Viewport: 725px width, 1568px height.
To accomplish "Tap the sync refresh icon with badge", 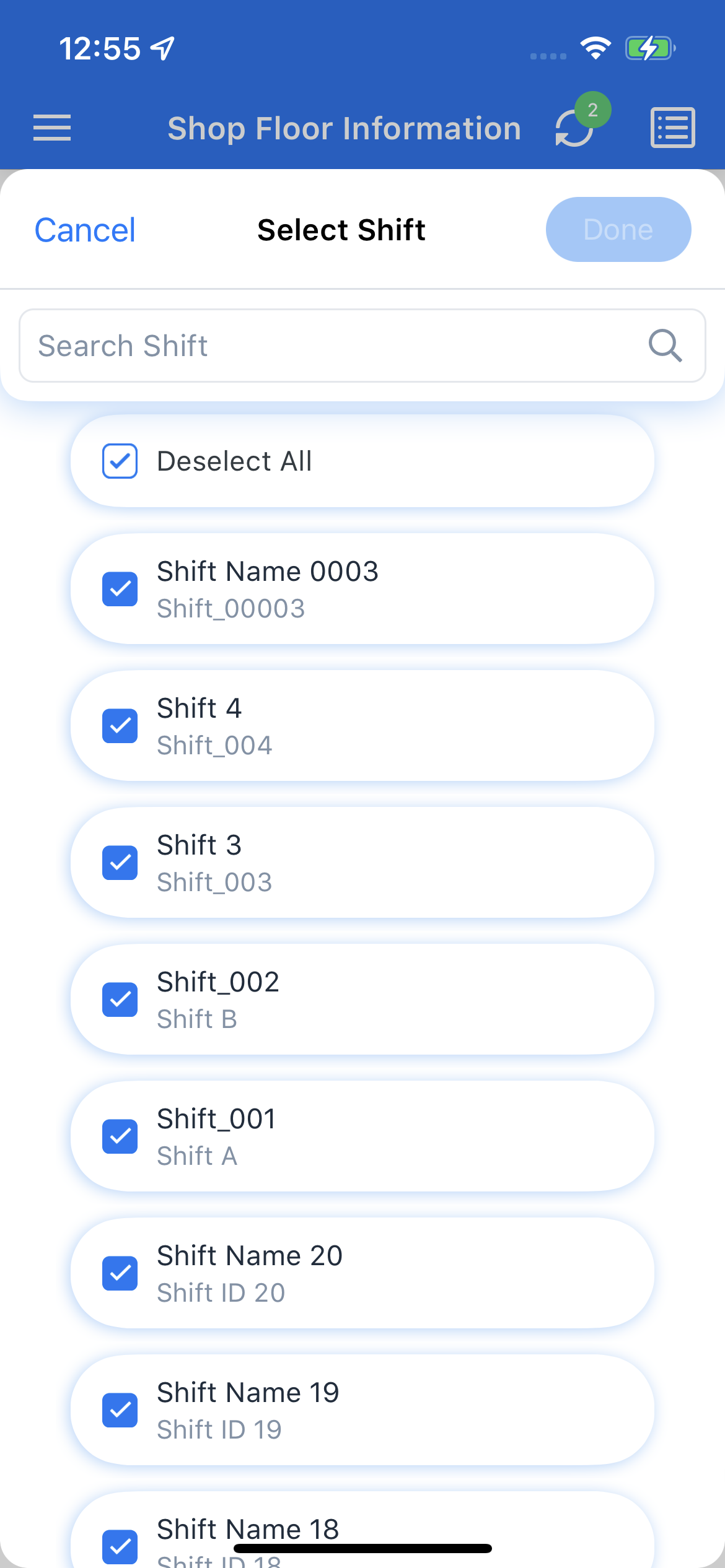I will coord(574,128).
